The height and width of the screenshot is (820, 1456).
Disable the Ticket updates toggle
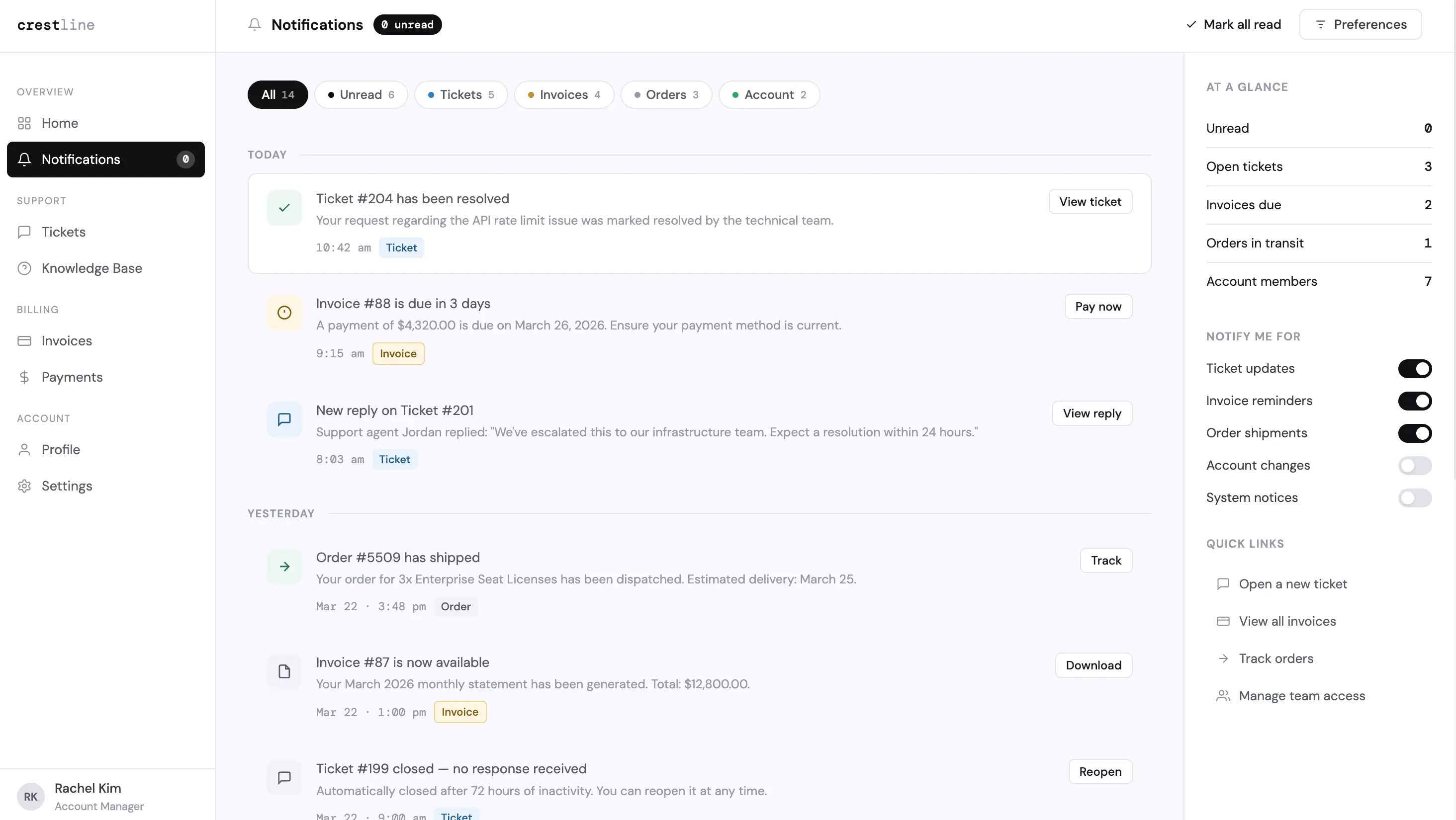tap(1415, 369)
